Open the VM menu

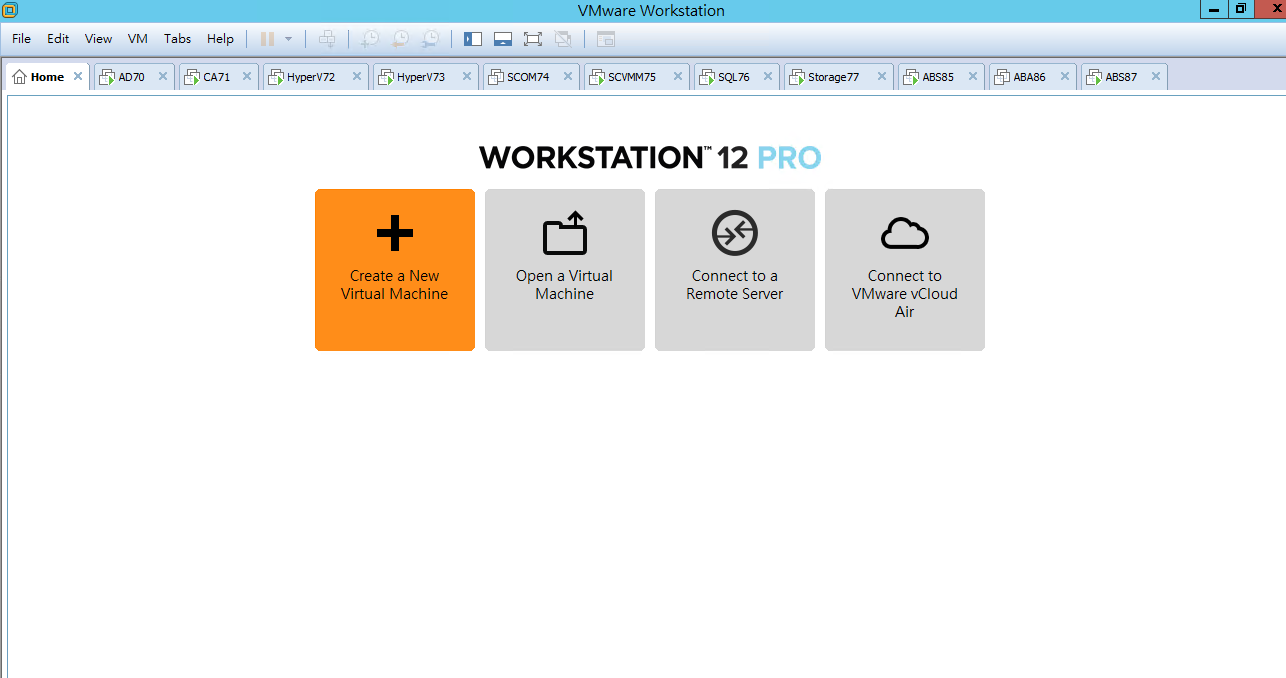point(138,39)
